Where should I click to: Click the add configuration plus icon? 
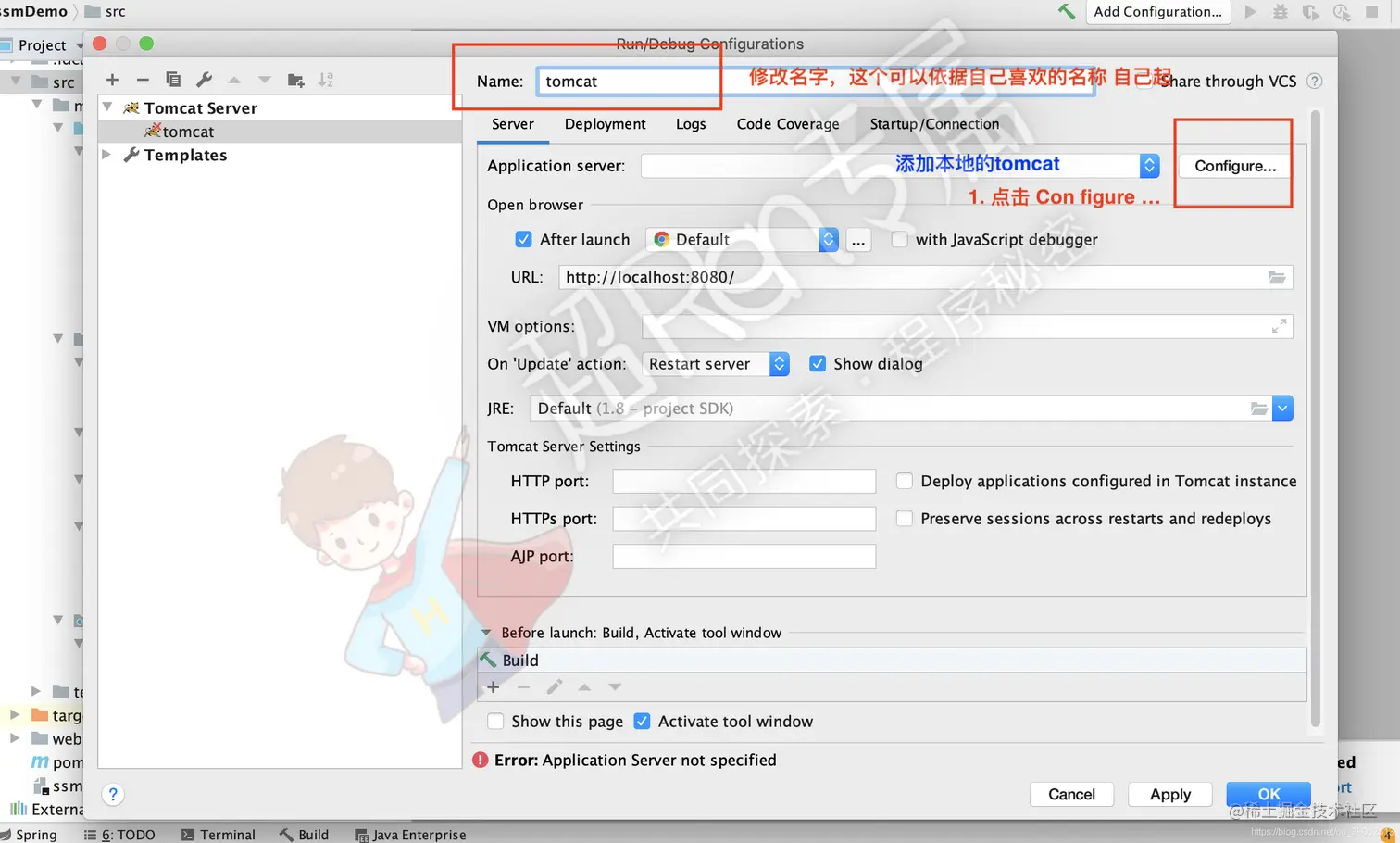point(112,80)
